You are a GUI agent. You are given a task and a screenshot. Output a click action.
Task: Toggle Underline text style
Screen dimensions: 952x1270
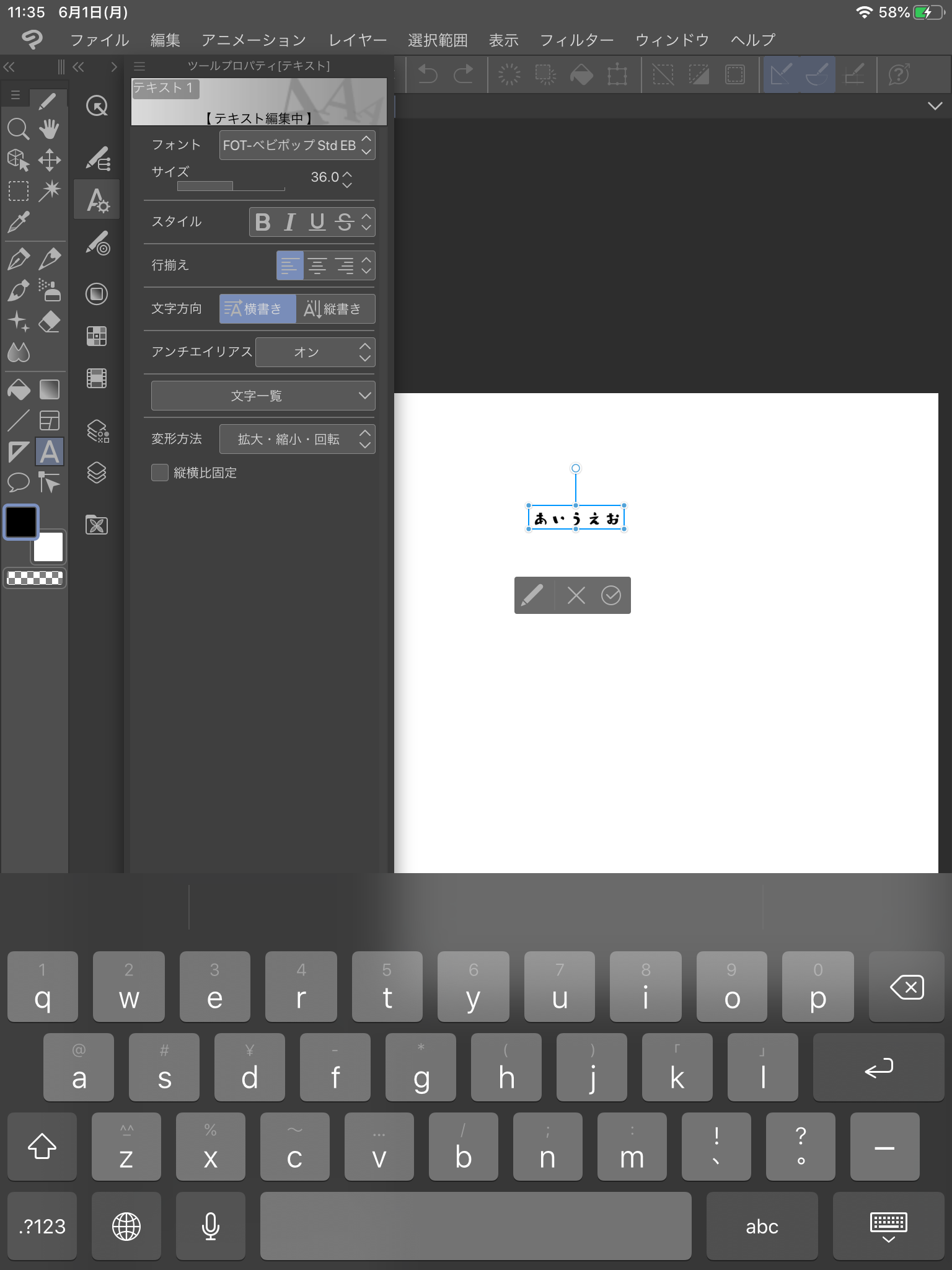click(317, 222)
